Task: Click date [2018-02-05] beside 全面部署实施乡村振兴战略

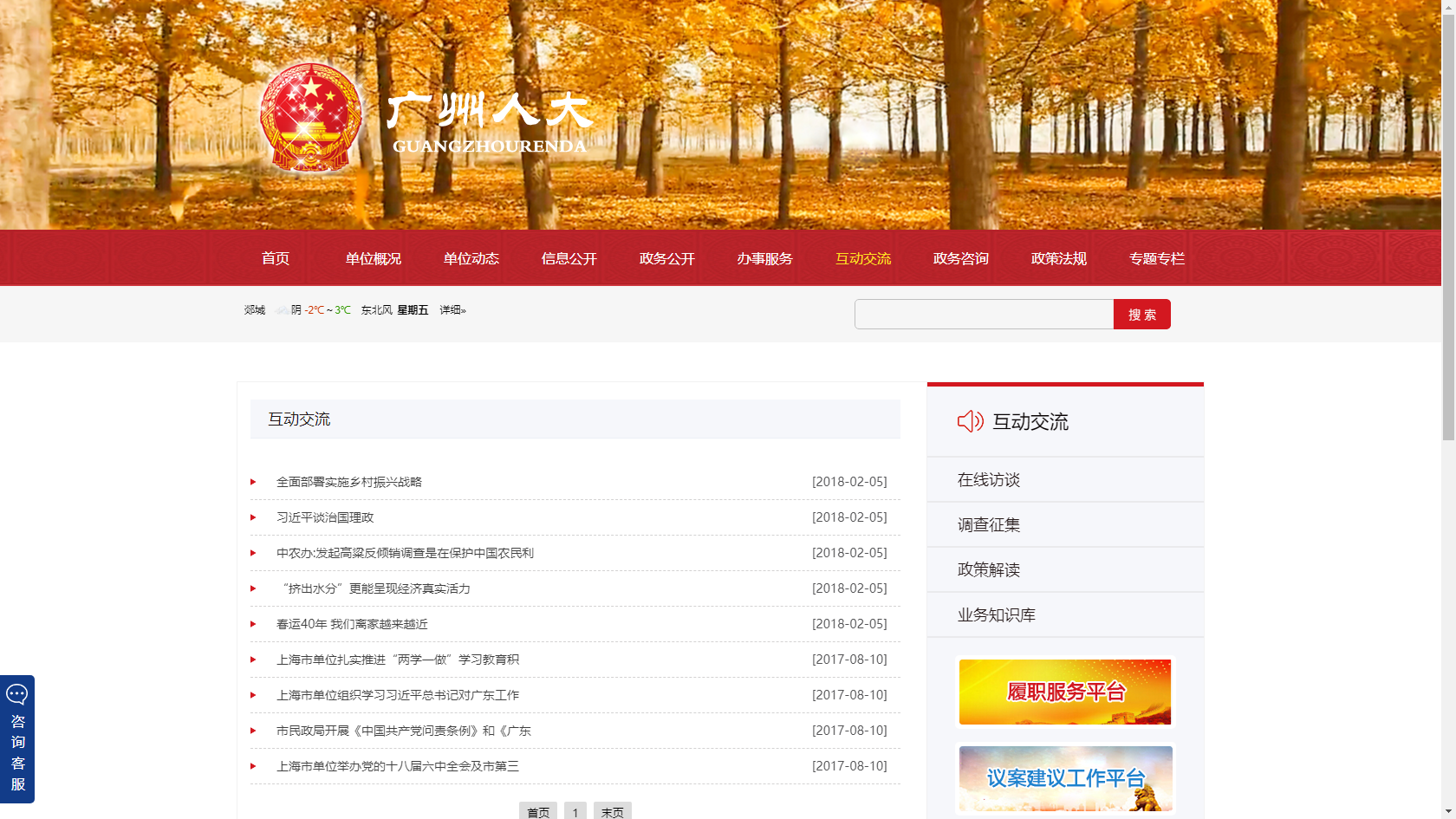Action: tap(849, 482)
